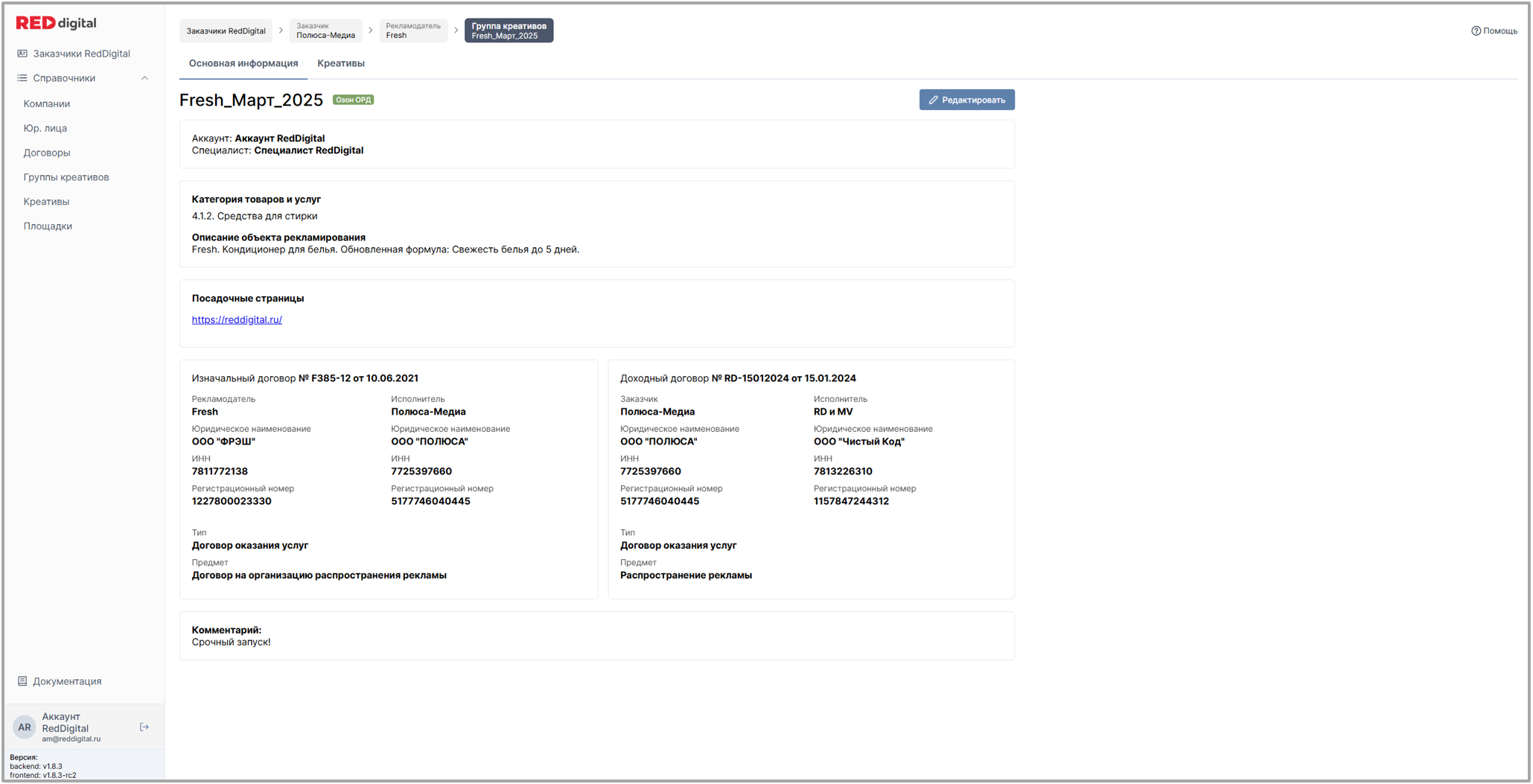This screenshot has width=1533, height=784.
Task: Click Группа креативов Fresh_Март_2025 breadcrumb
Action: [509, 31]
